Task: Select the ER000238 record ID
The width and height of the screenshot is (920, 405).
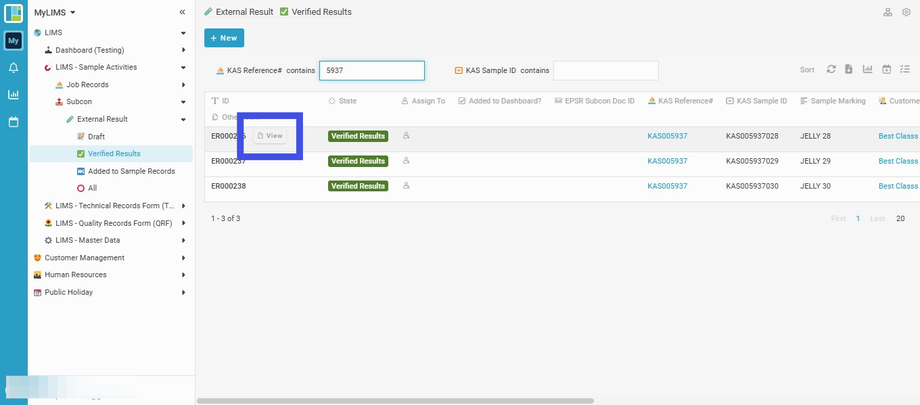Action: 228,185
